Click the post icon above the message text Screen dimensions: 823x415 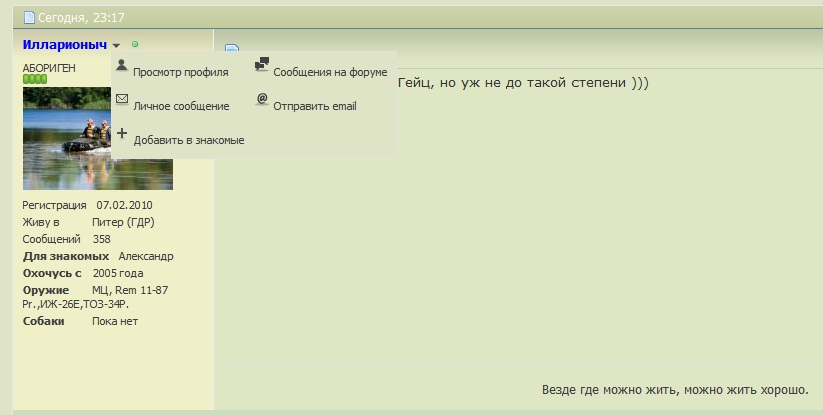pos(231,49)
